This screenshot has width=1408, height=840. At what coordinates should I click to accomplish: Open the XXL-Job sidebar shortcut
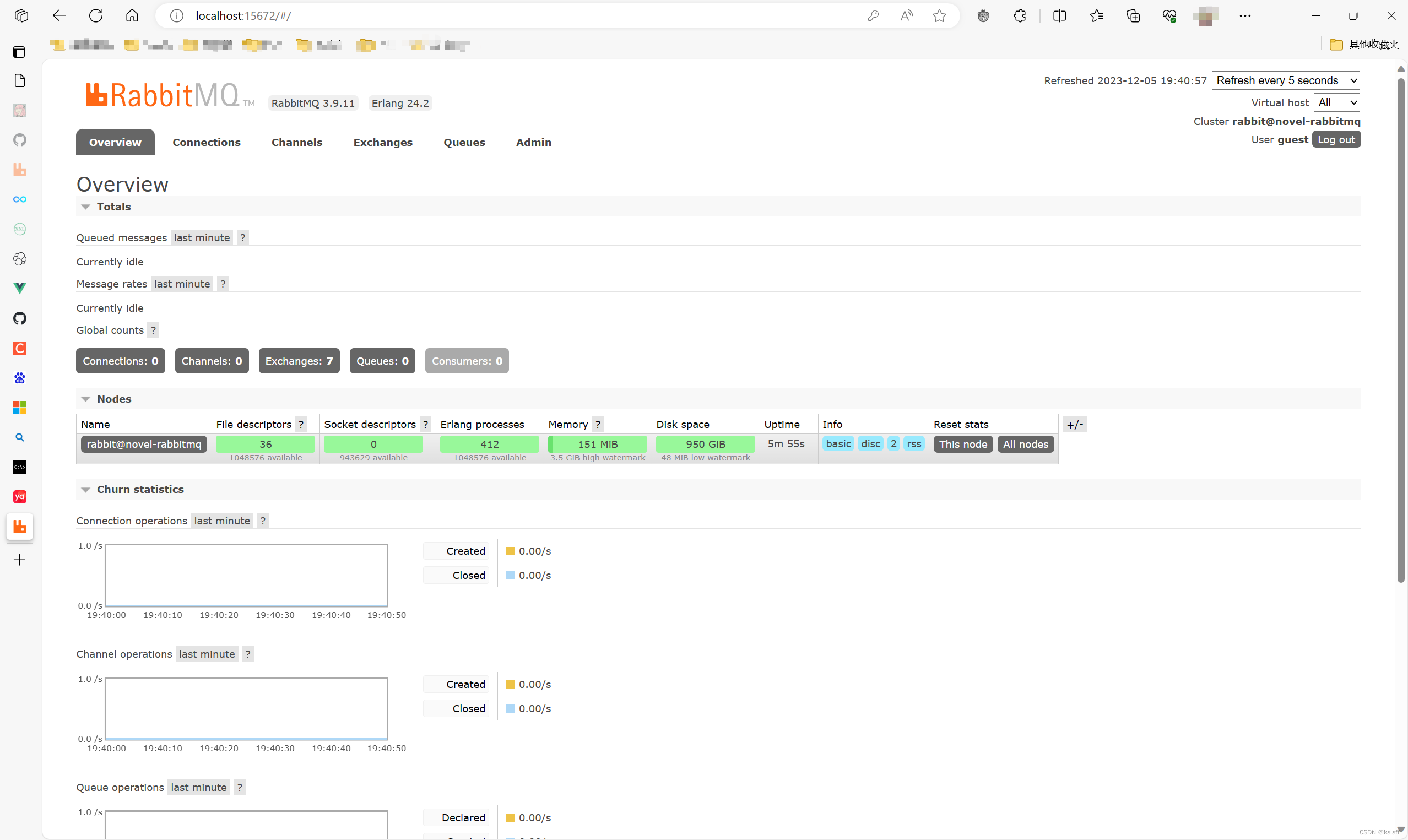coord(20,229)
